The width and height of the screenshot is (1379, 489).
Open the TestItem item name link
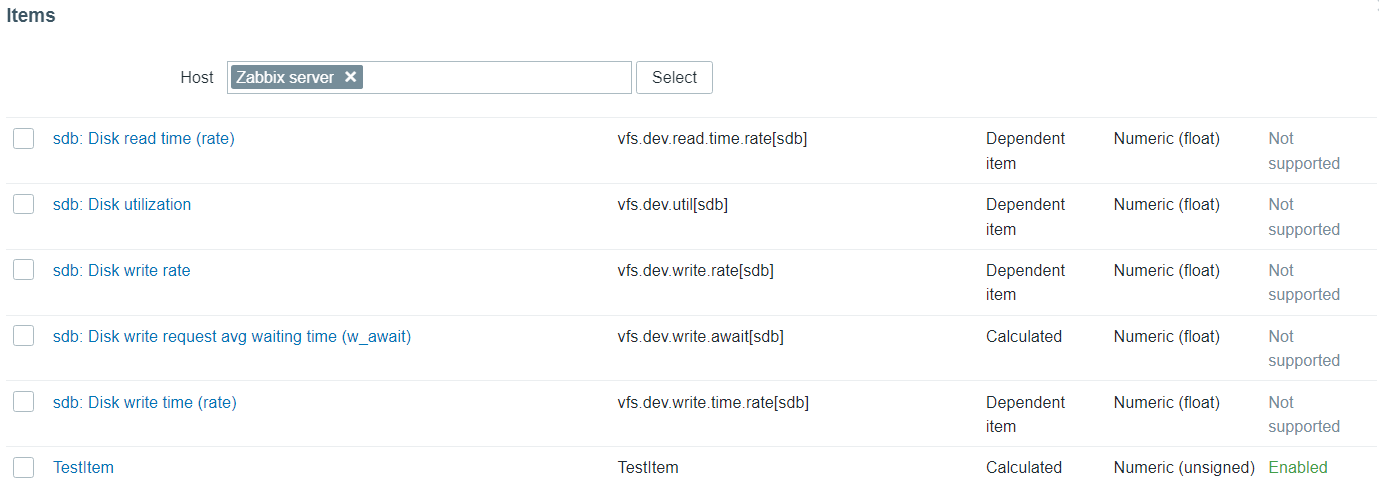pos(83,468)
